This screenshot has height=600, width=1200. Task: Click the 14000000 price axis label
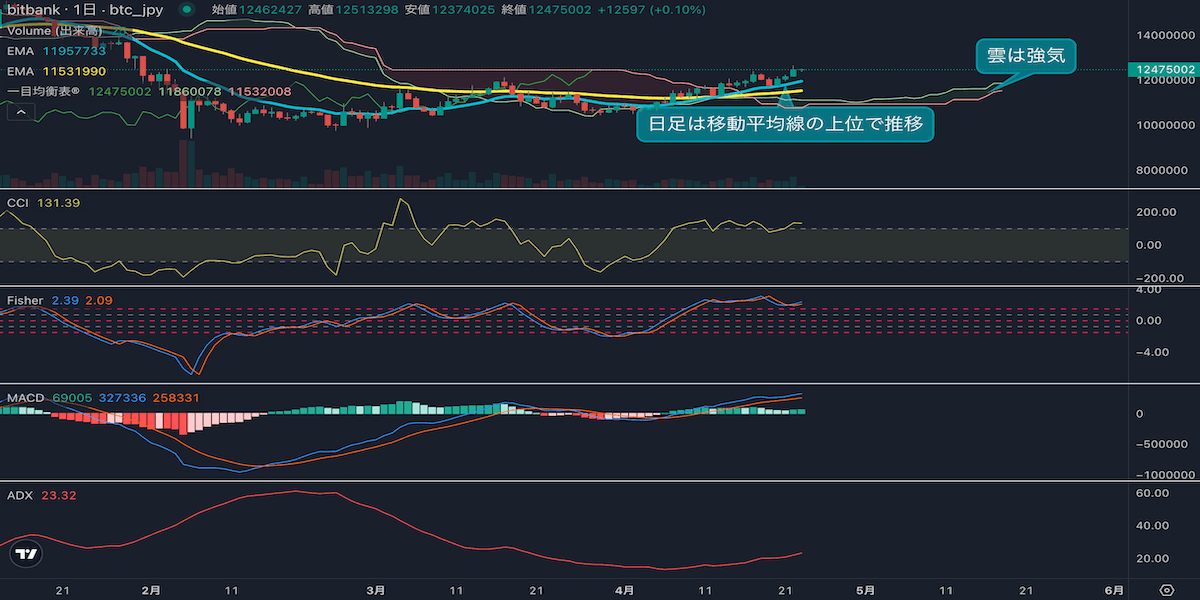[1163, 35]
